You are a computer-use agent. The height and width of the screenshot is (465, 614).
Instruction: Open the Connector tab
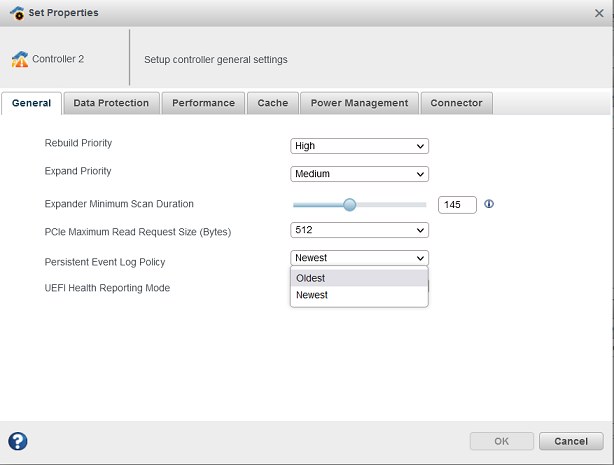[456, 103]
